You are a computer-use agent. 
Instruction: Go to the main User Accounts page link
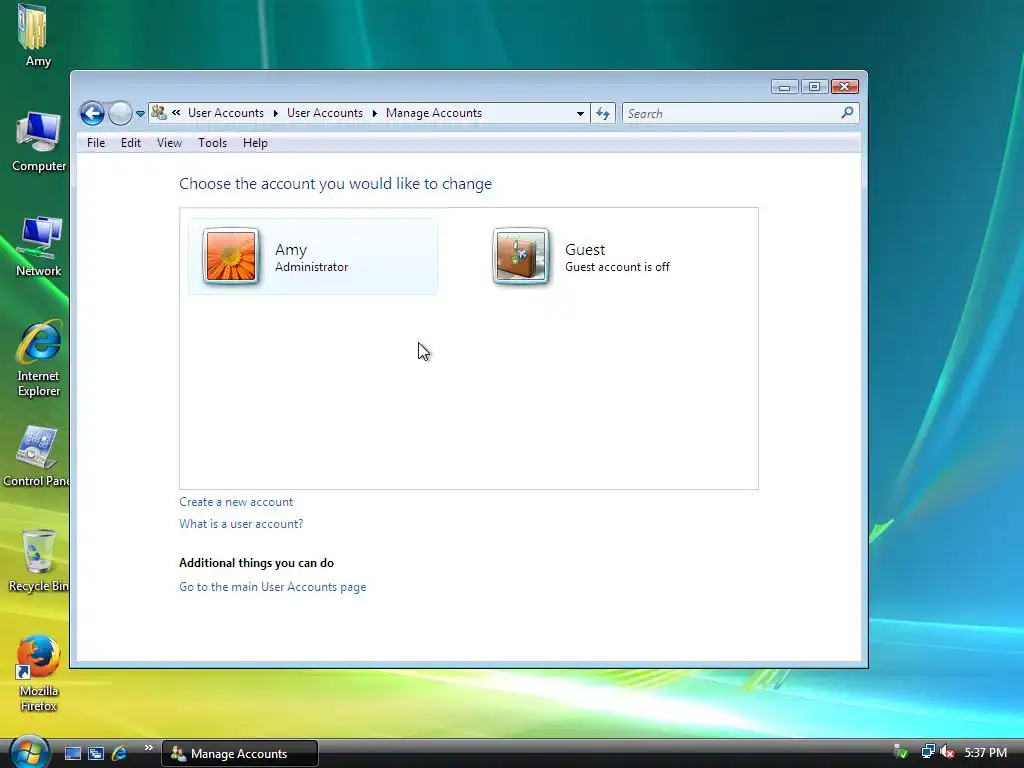point(272,587)
